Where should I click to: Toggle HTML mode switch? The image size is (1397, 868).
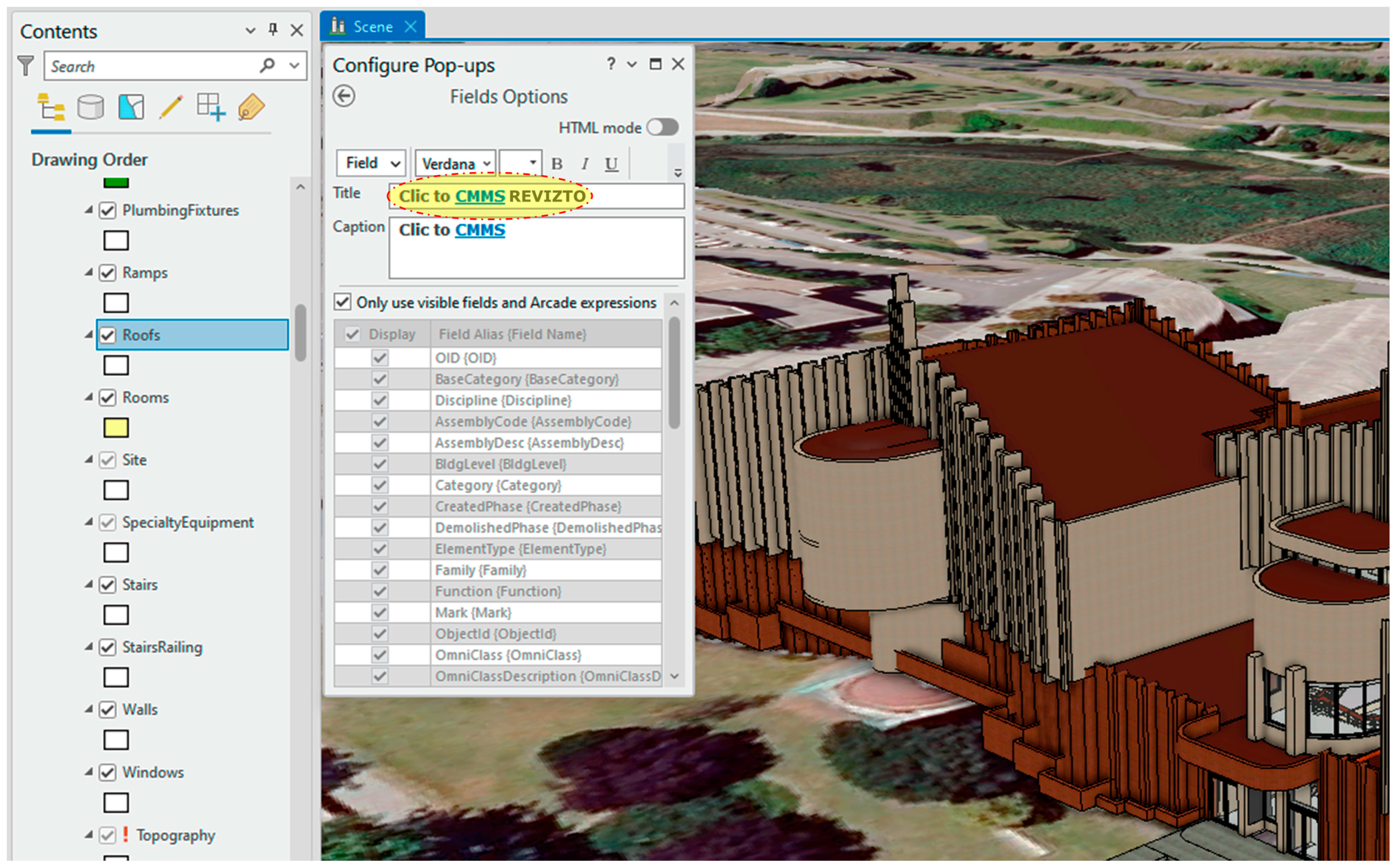click(662, 127)
